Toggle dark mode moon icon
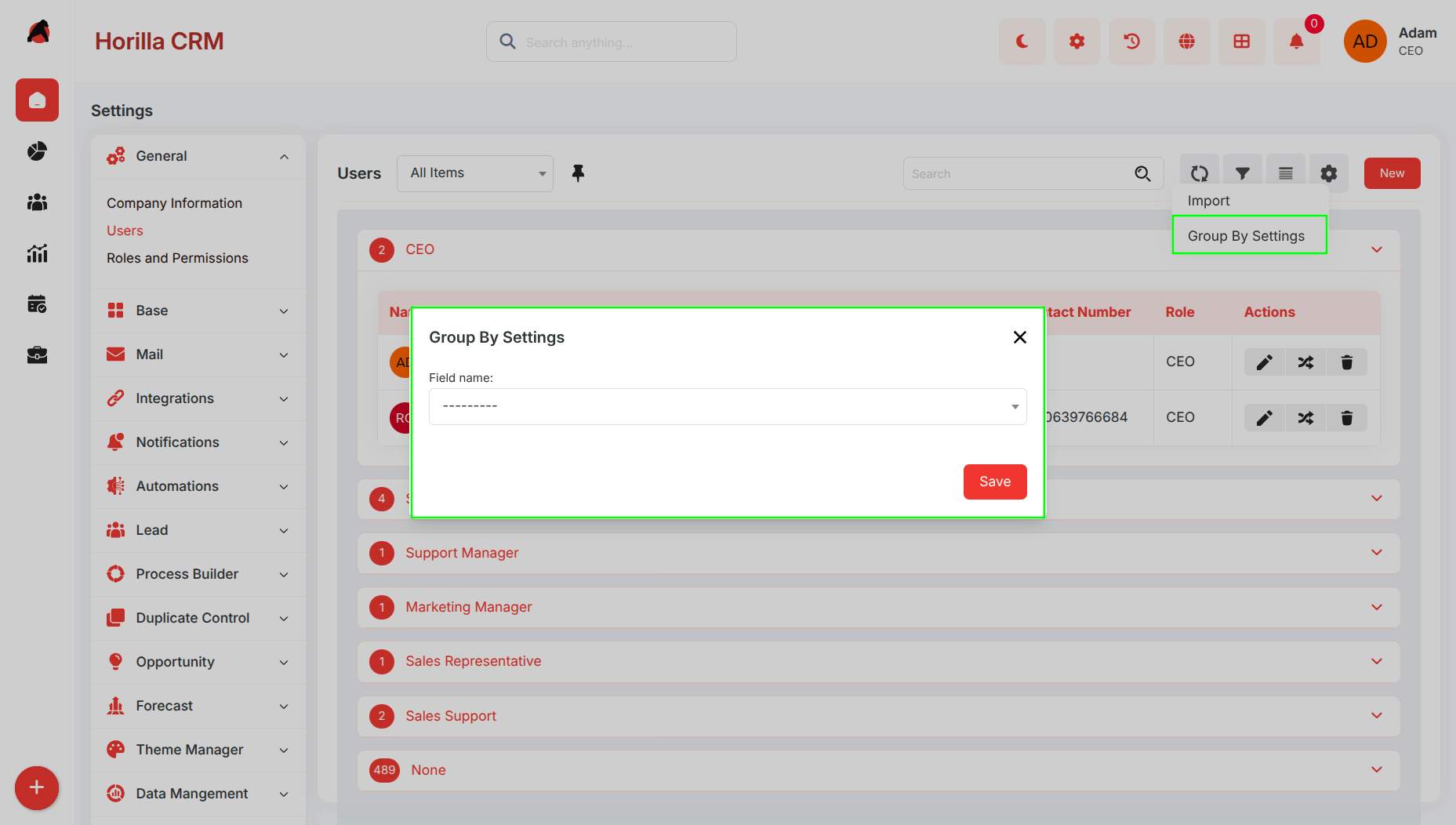The width and height of the screenshot is (1456, 825). (1022, 42)
